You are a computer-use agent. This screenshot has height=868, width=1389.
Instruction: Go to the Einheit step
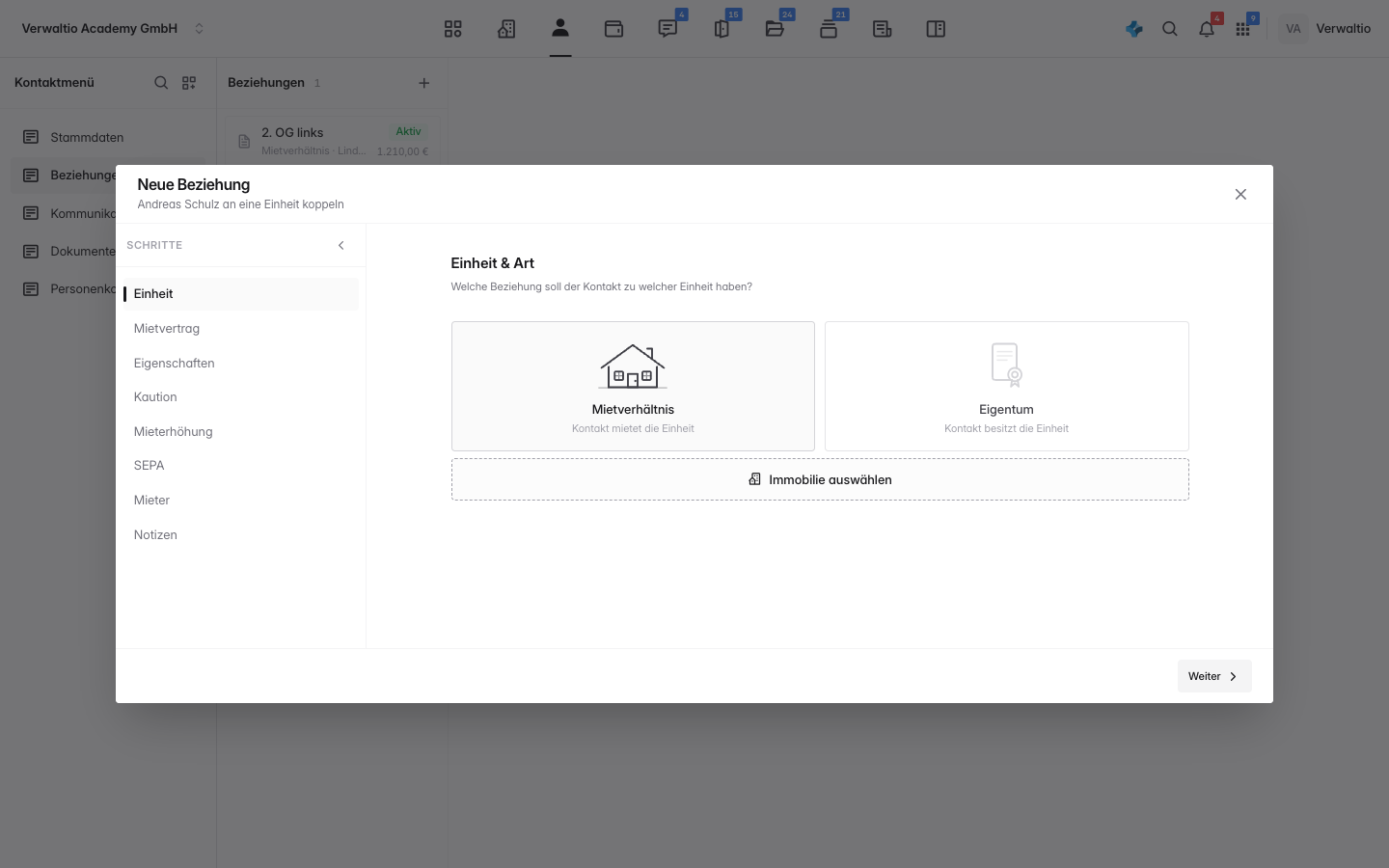tap(241, 294)
